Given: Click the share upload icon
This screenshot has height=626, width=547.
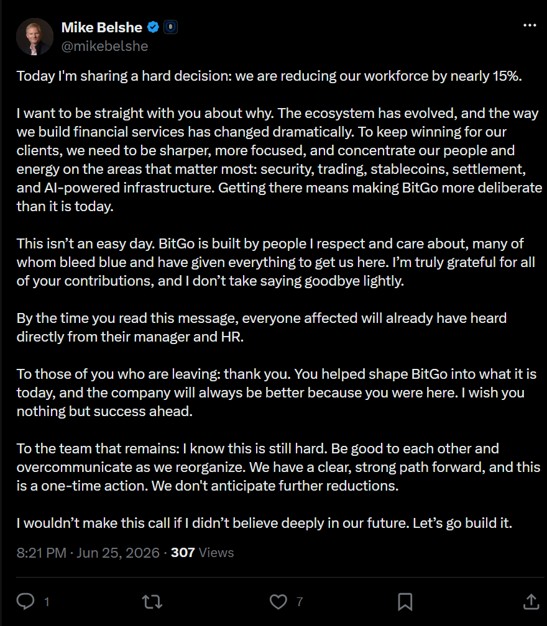Looking at the screenshot, I should coord(531,601).
